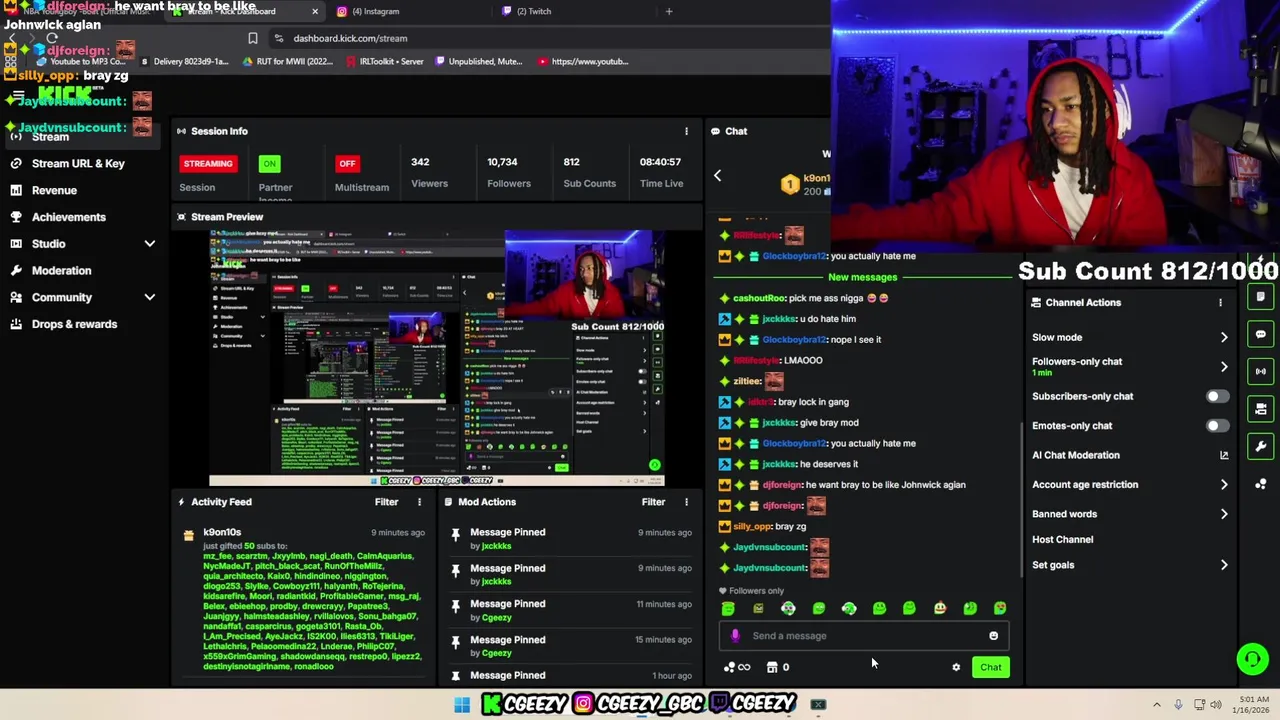This screenshot has width=1280, height=720.
Task: Pick the first green quick emote
Action: pos(728,608)
